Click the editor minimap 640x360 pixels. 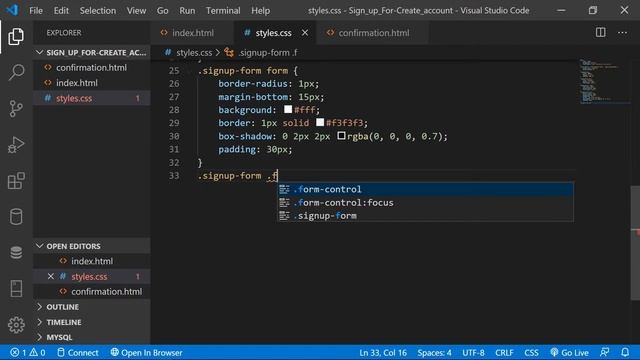tap(604, 82)
